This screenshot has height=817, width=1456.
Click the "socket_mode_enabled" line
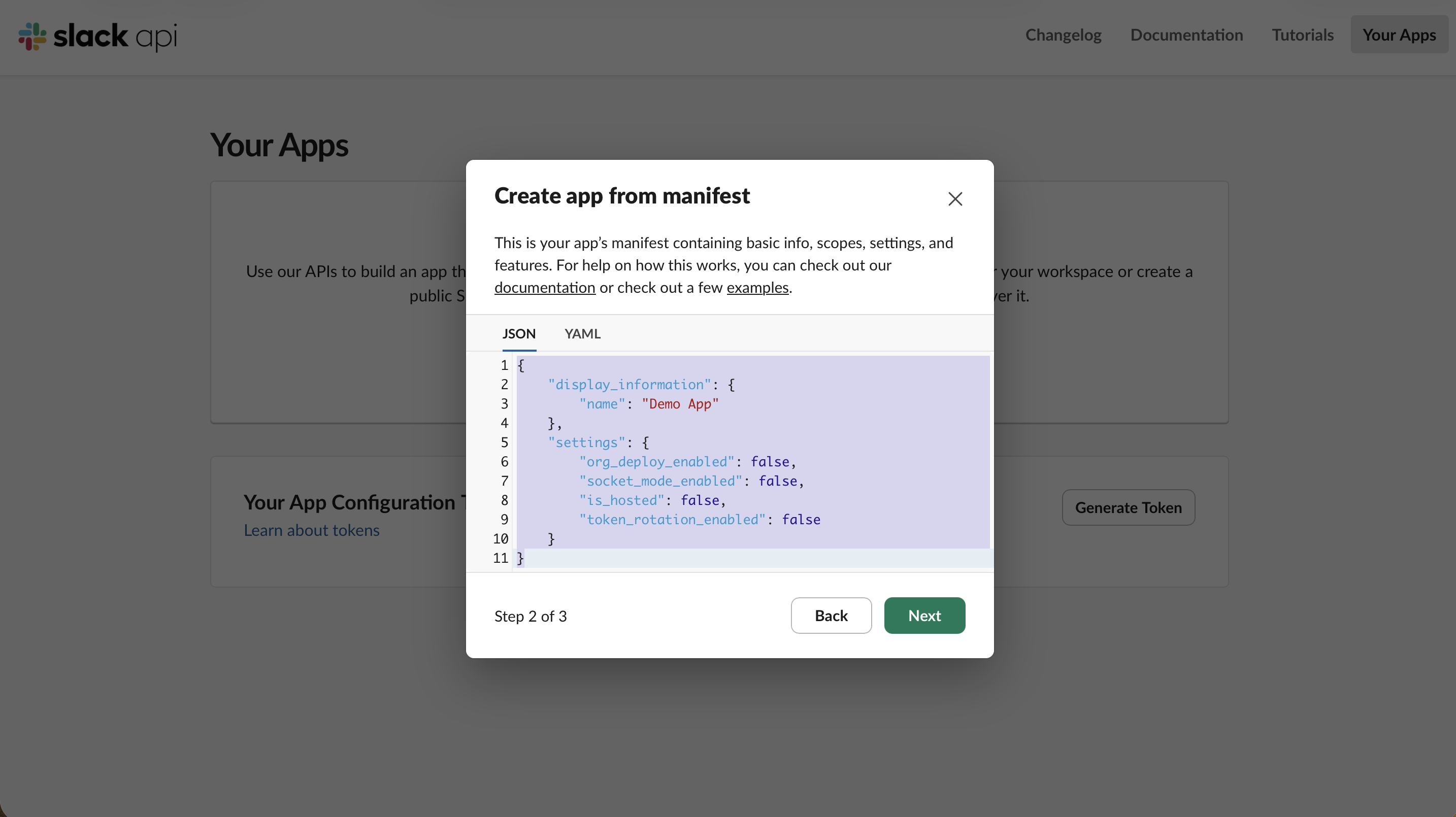click(691, 481)
